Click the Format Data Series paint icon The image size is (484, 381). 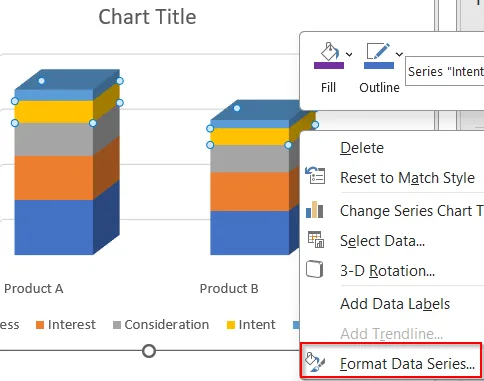click(315, 362)
